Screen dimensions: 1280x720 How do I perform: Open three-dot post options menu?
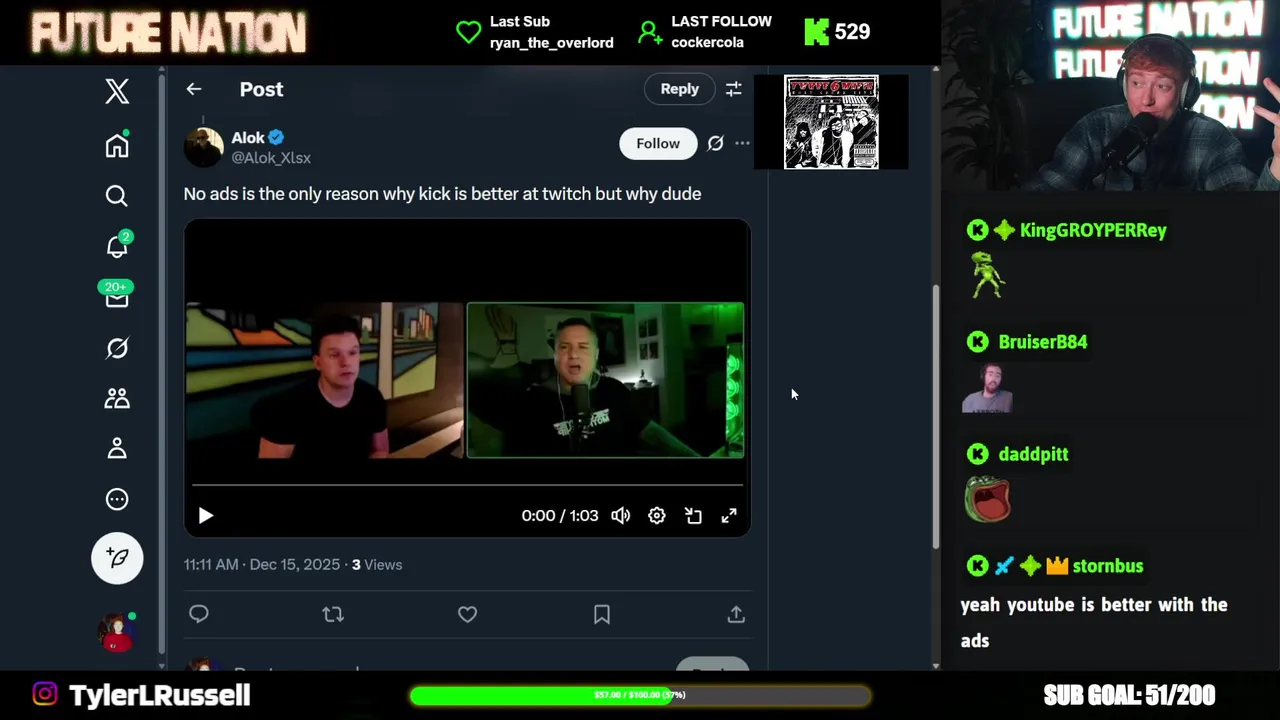742,143
